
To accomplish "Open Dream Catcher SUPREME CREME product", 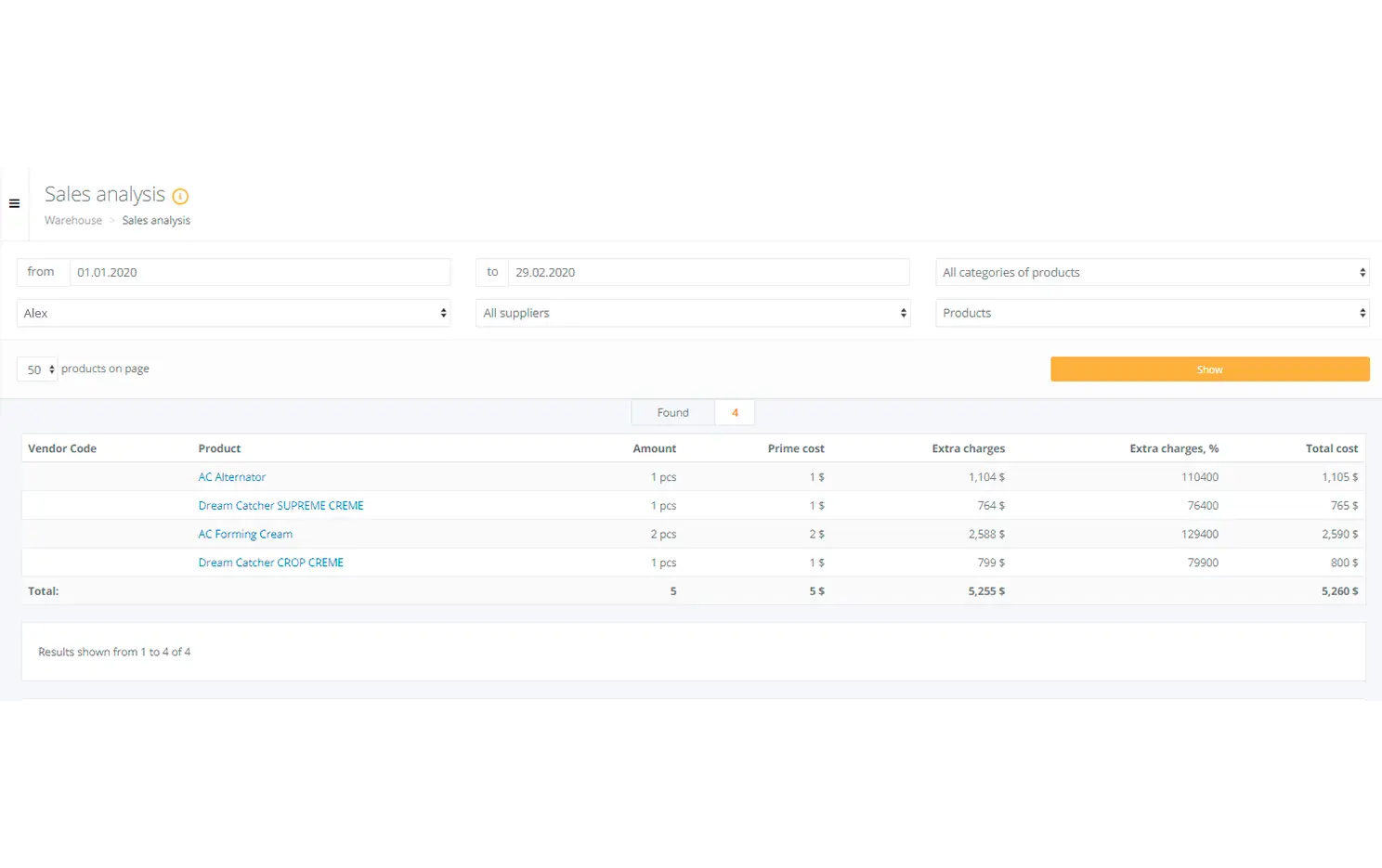I will tap(280, 506).
